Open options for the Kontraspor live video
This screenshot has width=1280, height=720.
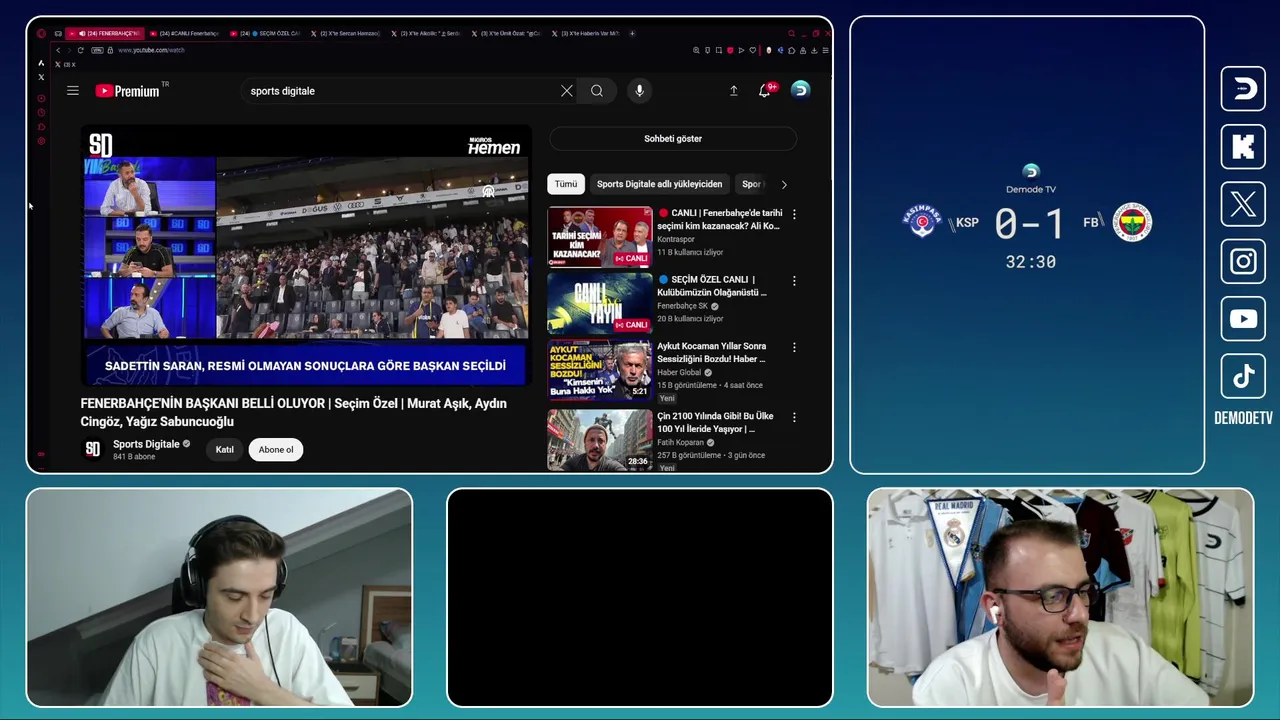pyautogui.click(x=794, y=214)
